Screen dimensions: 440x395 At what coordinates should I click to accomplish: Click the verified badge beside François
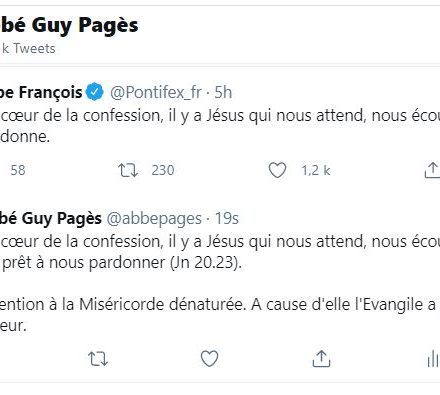point(95,92)
